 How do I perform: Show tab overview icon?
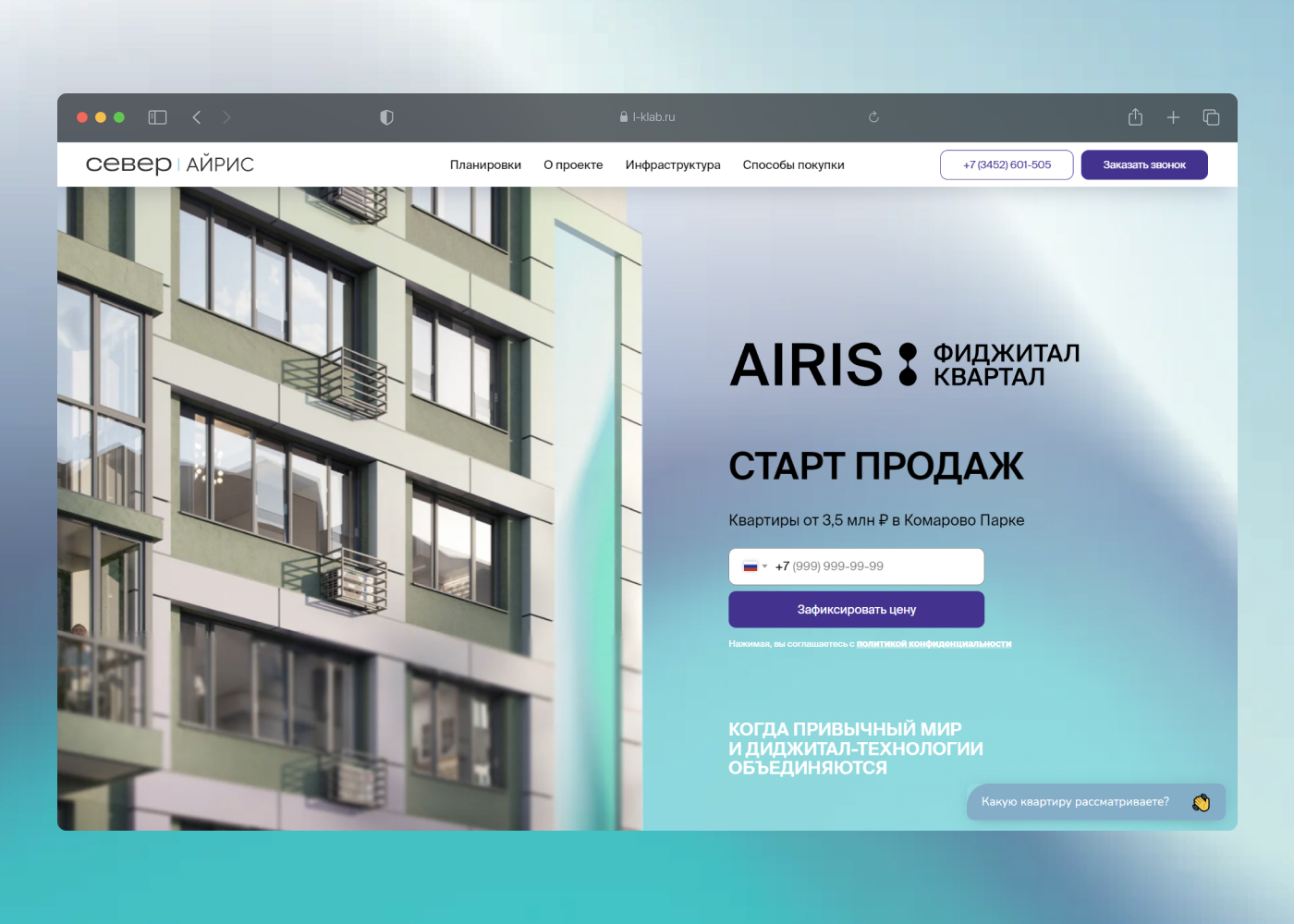click(x=1211, y=117)
